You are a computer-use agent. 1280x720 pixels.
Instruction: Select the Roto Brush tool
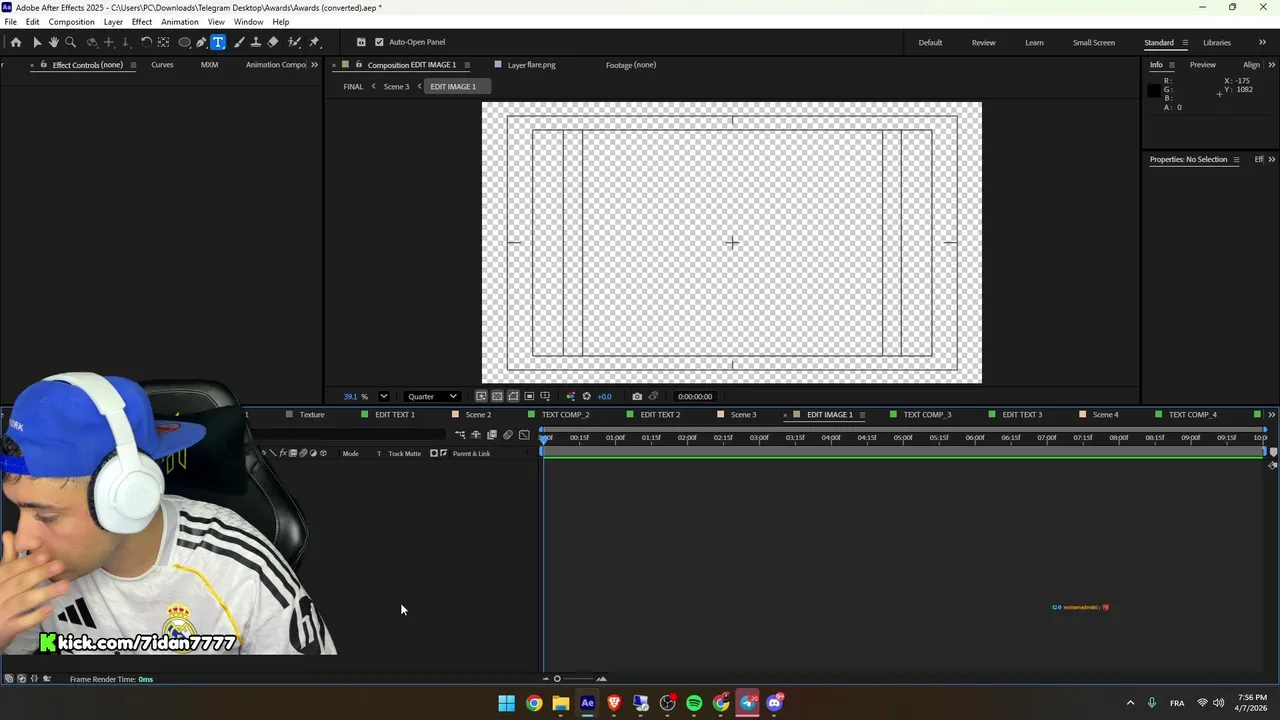tap(294, 42)
